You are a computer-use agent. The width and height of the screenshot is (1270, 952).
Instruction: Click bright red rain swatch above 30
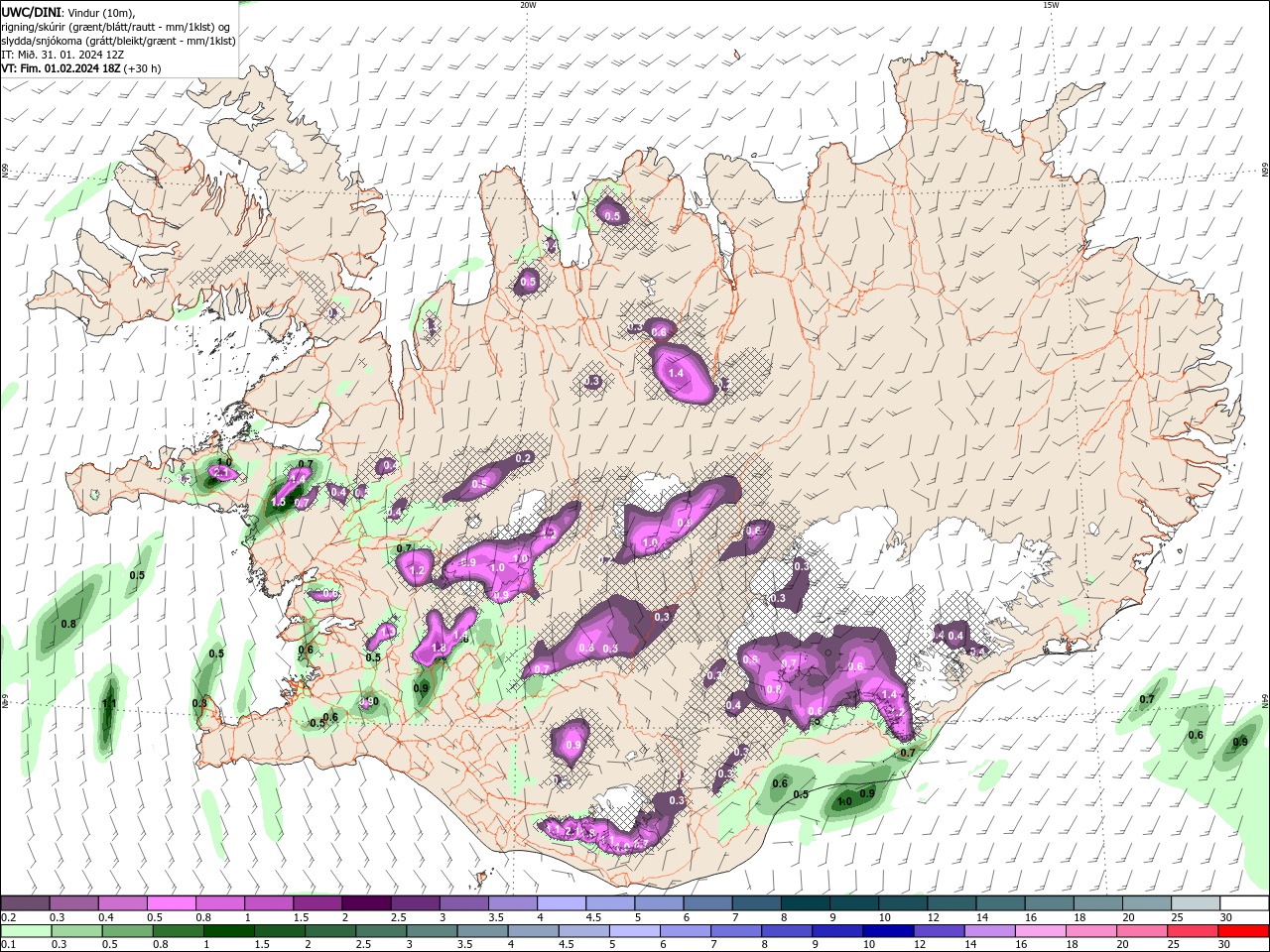pyautogui.click(x=1245, y=930)
